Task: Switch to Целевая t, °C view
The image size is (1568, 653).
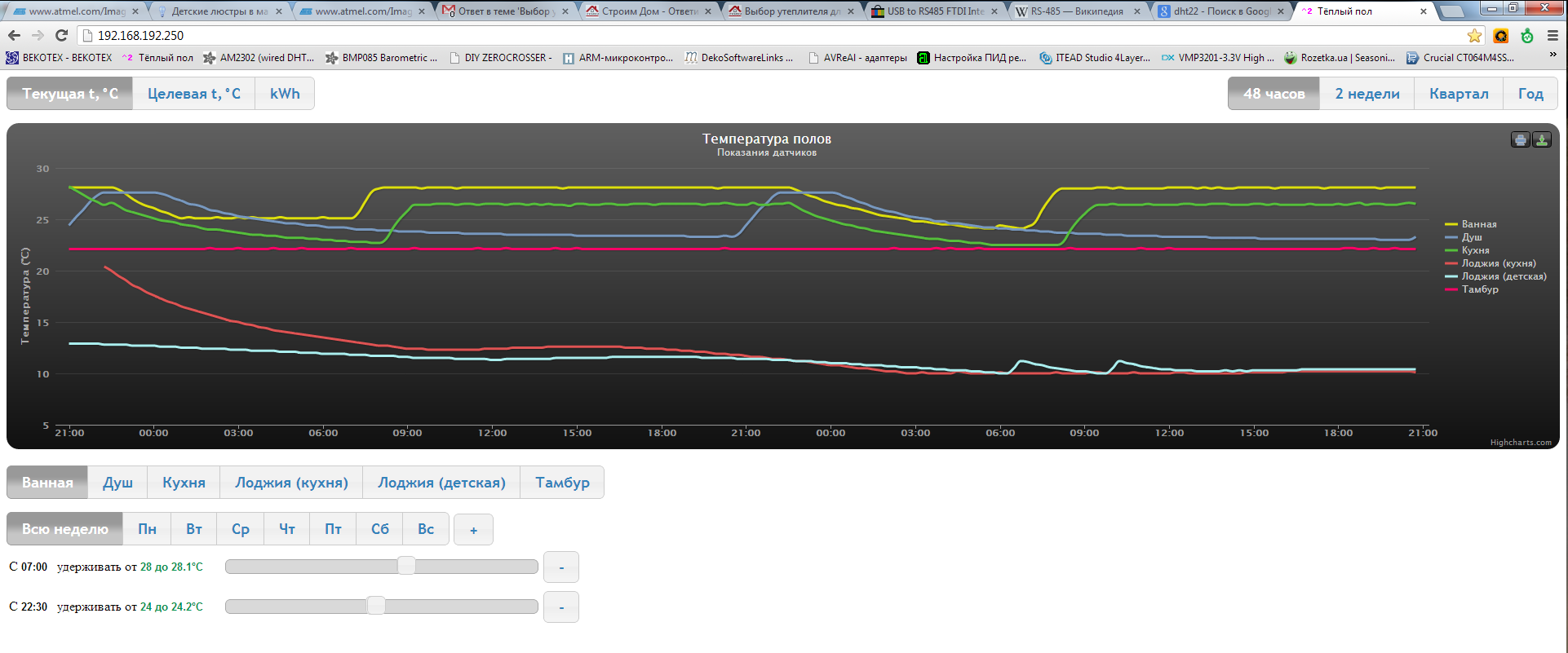Action: [194, 94]
